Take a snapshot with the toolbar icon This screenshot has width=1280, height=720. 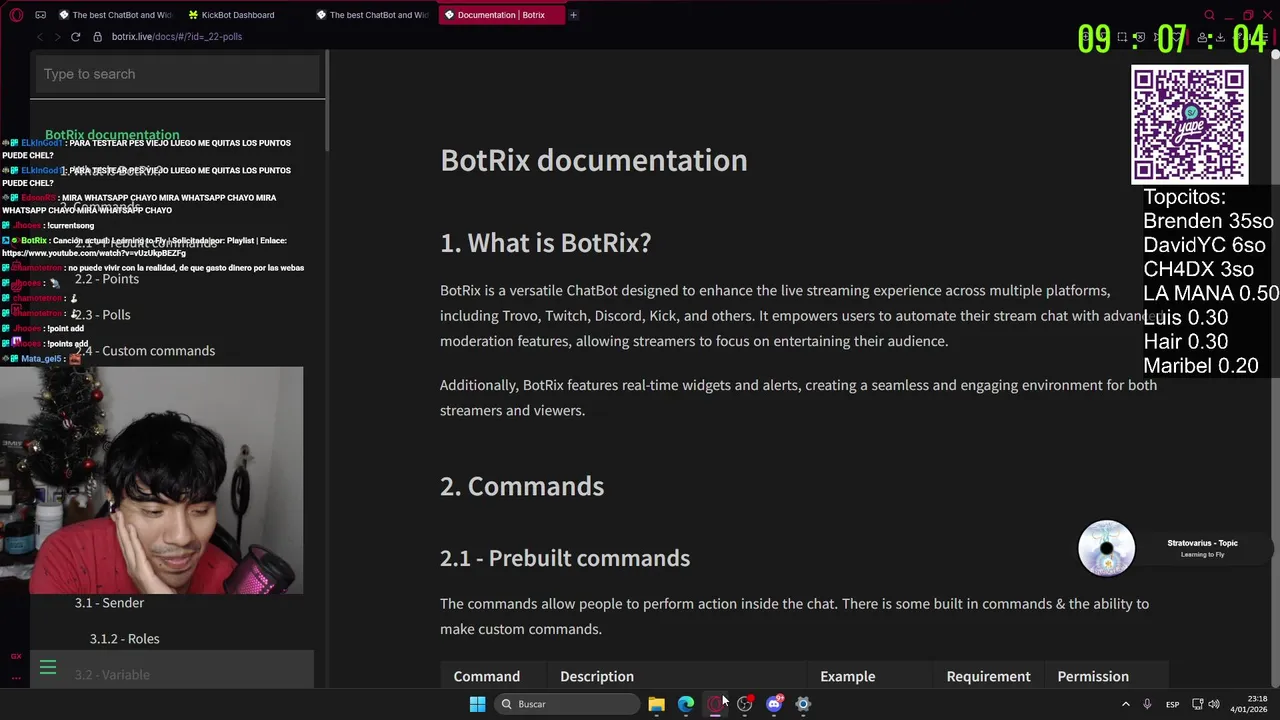tap(1123, 37)
